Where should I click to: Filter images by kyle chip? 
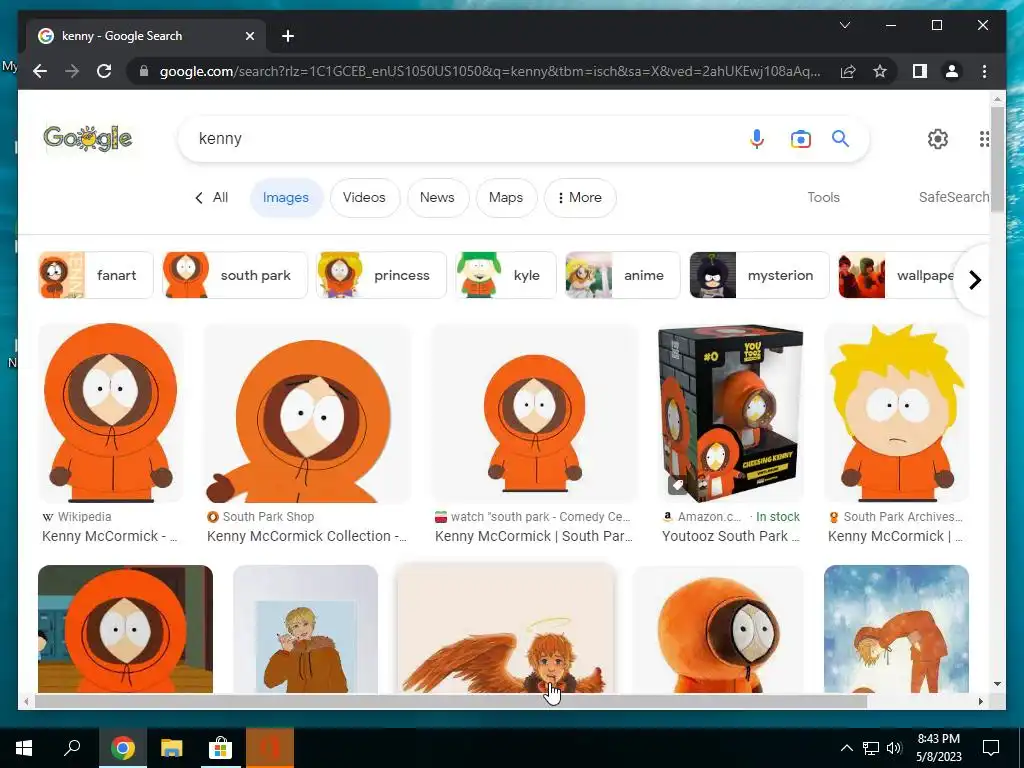pos(506,275)
